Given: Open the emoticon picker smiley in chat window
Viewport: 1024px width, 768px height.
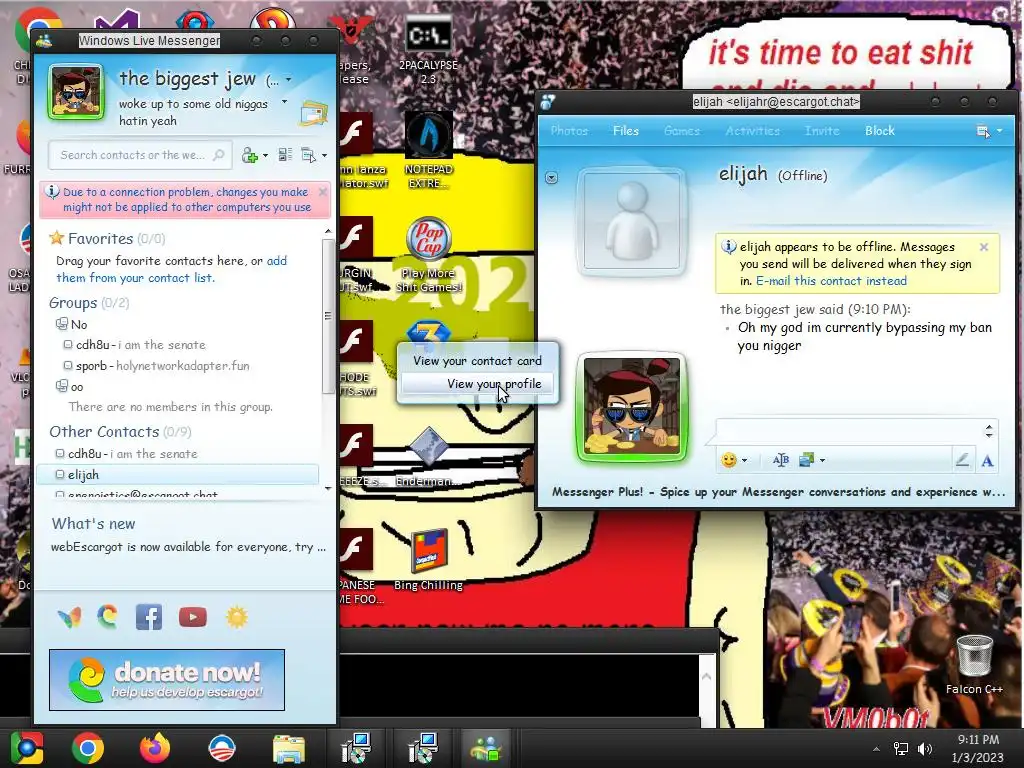Looking at the screenshot, I should [729, 460].
